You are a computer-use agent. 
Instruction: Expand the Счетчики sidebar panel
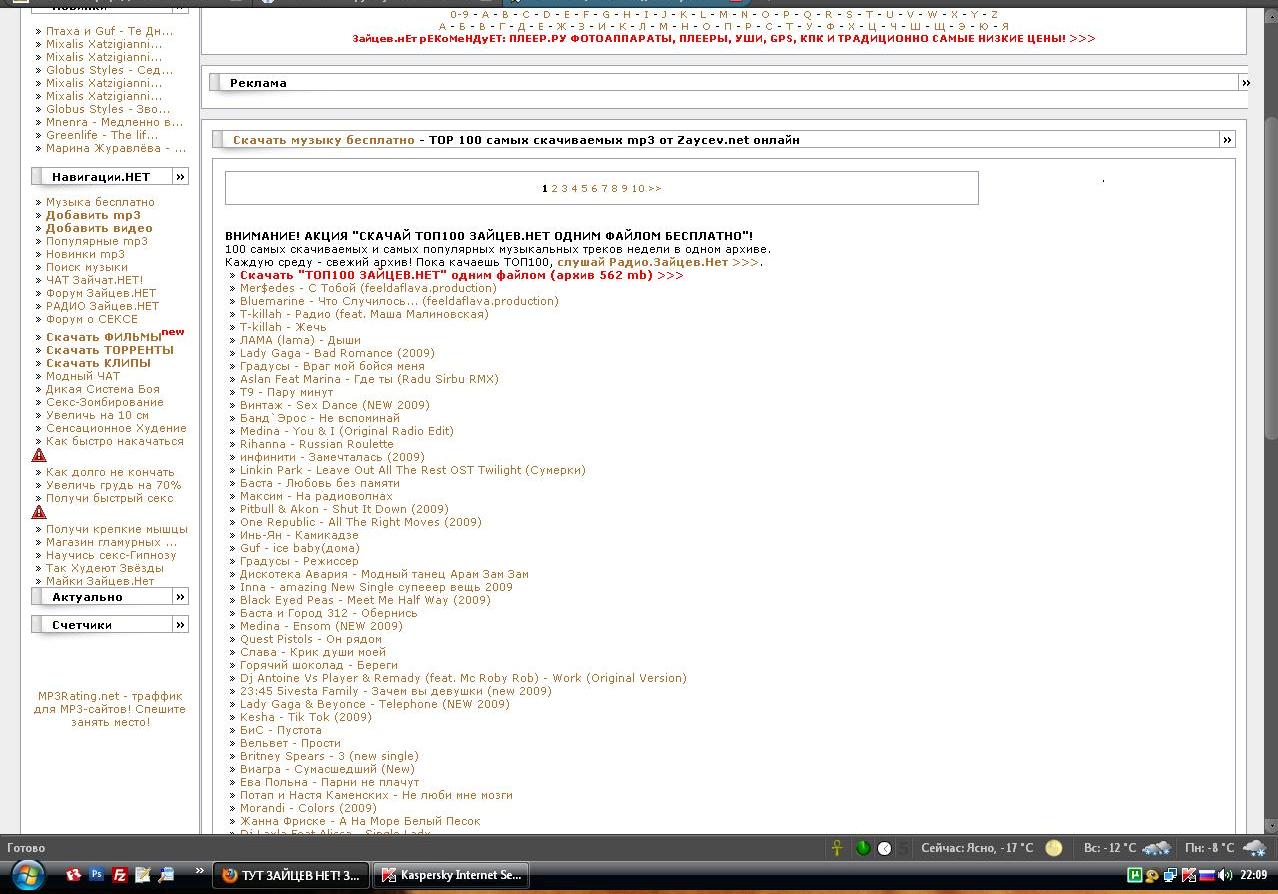click(180, 625)
